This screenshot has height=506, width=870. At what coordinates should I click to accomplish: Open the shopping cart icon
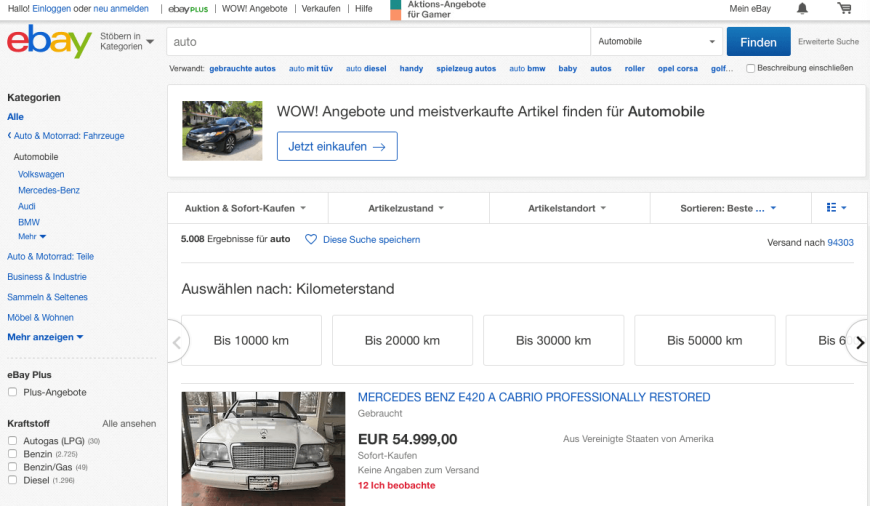coord(844,8)
